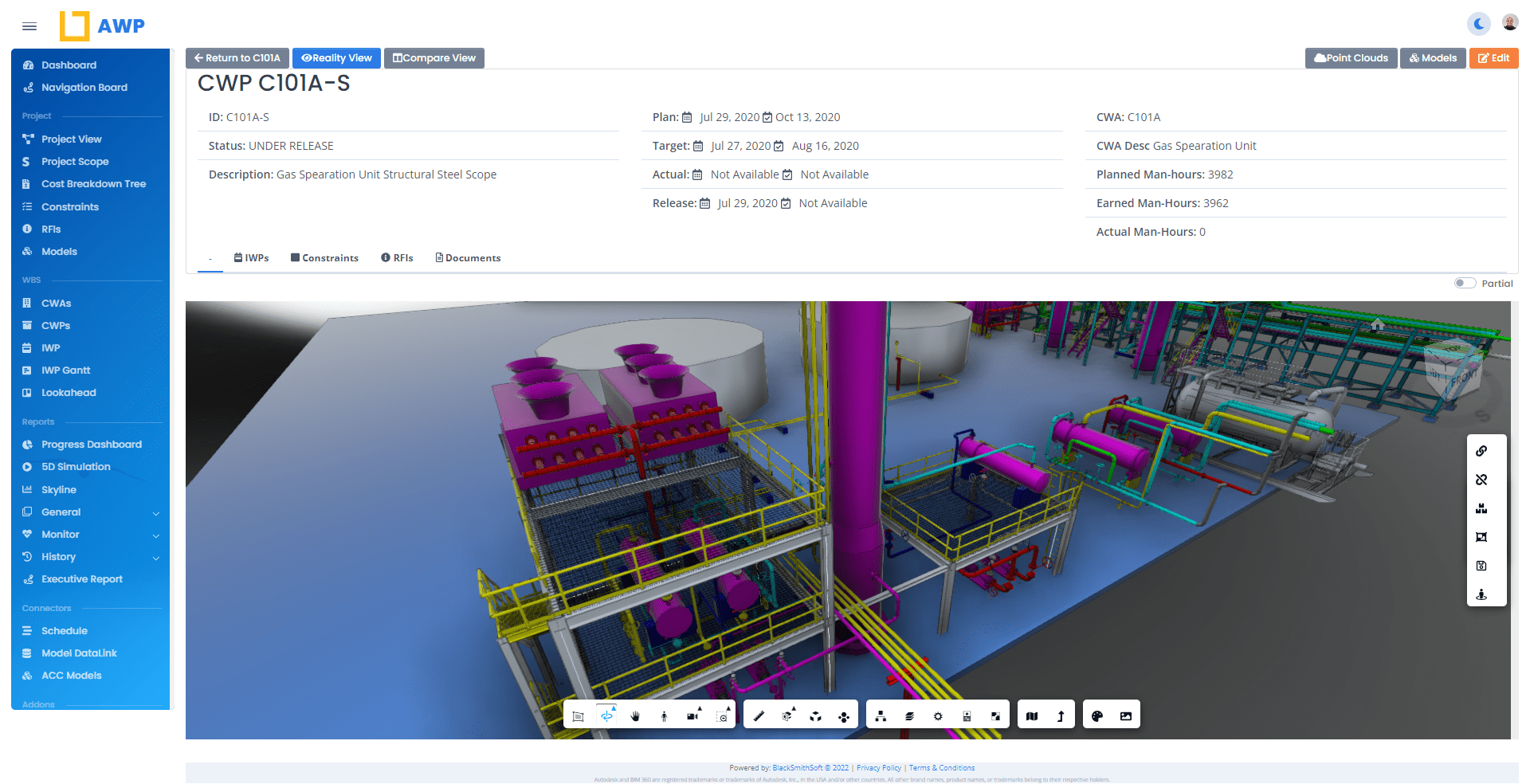Click the image snapshot icon
This screenshot has height=784, width=1530.
(x=1126, y=716)
